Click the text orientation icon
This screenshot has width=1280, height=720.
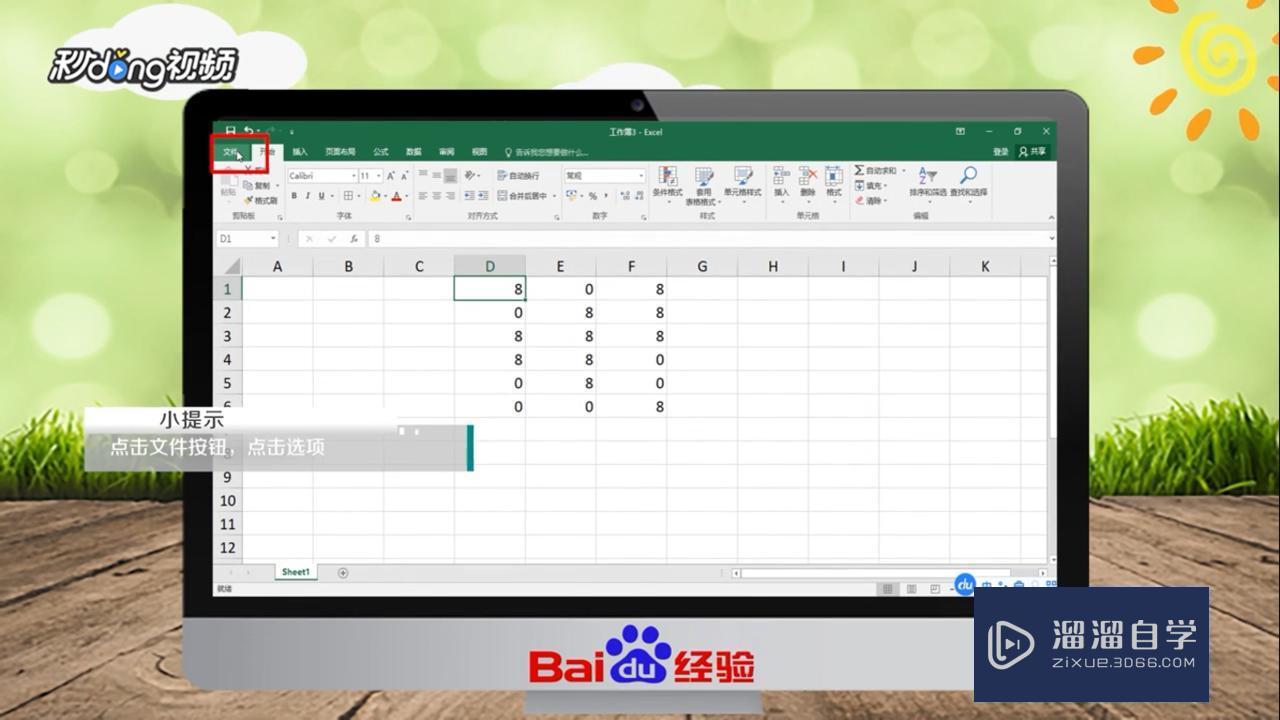[x=472, y=176]
